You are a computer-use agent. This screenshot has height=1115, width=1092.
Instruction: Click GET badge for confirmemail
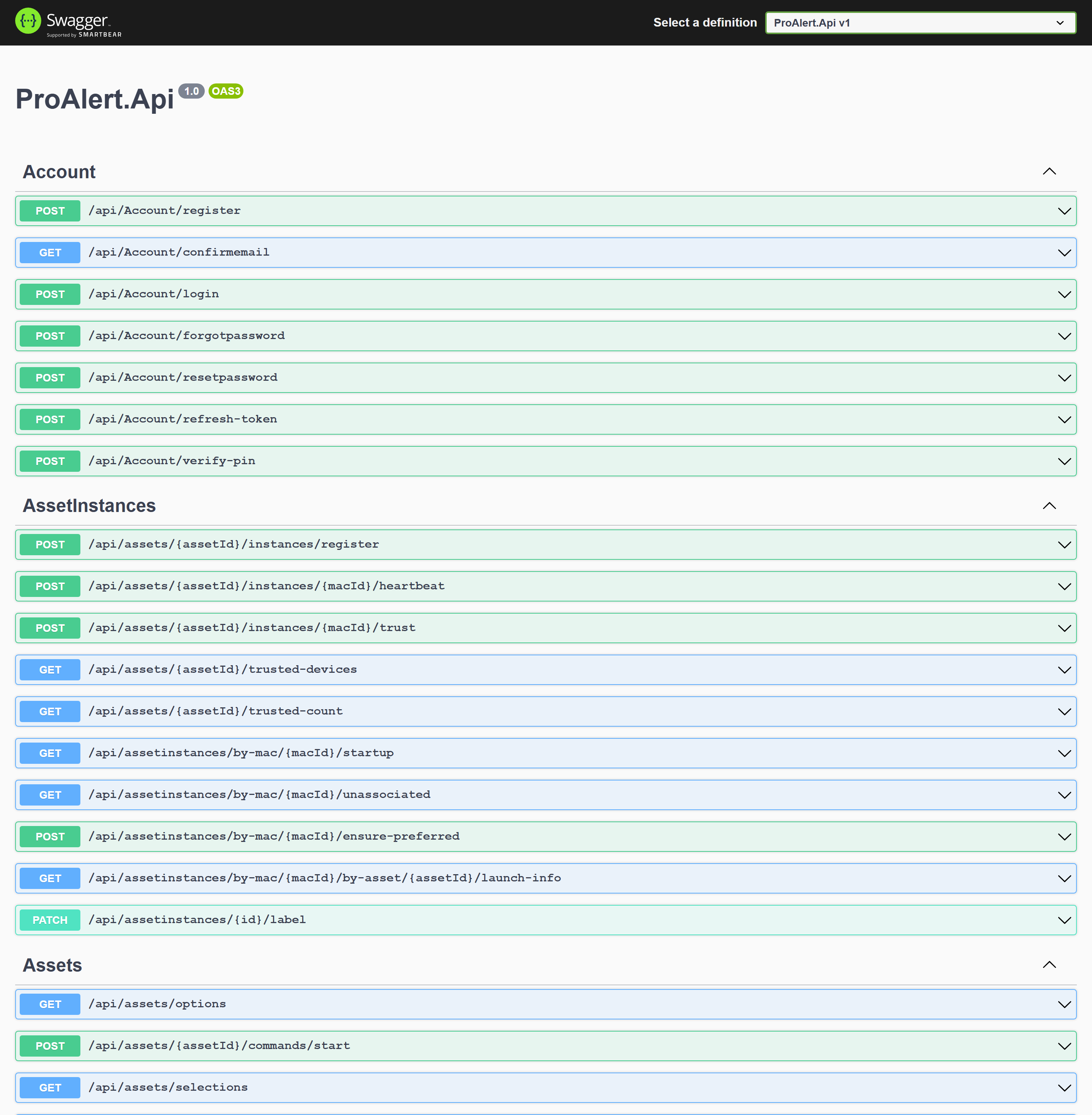tap(50, 253)
